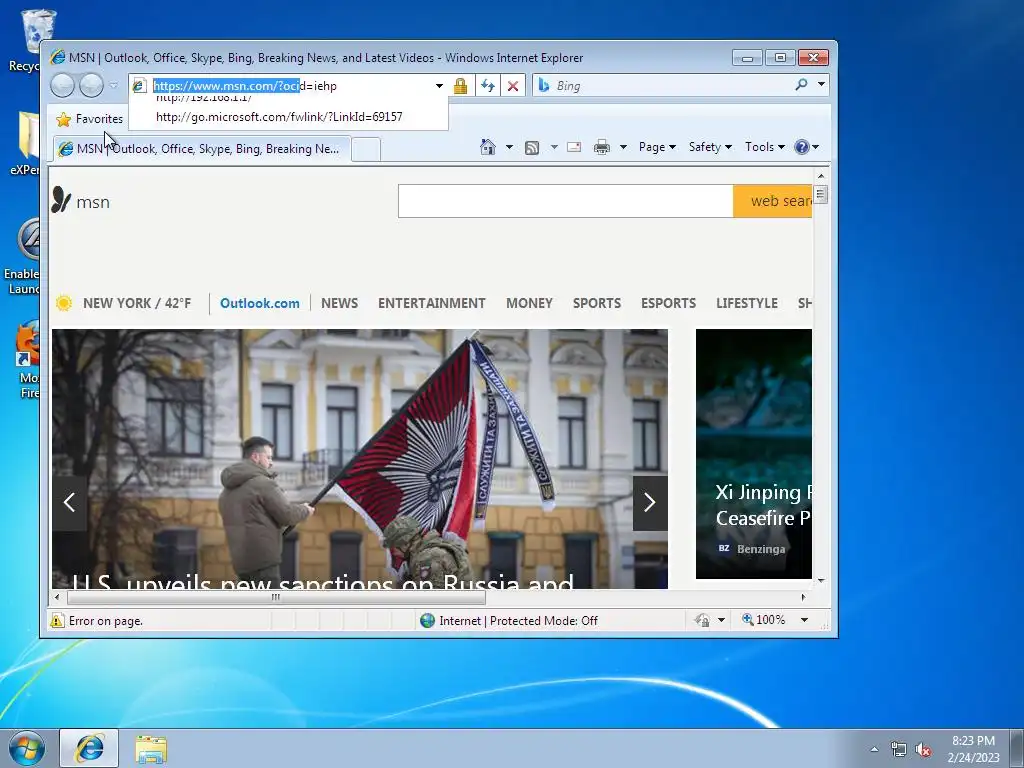Open Windows Explorer from taskbar

point(151,749)
